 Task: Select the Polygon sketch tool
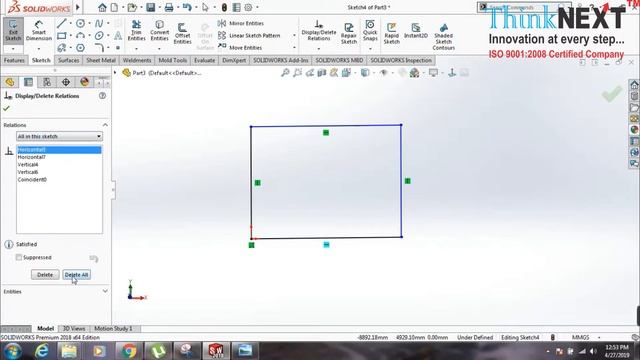point(80,48)
